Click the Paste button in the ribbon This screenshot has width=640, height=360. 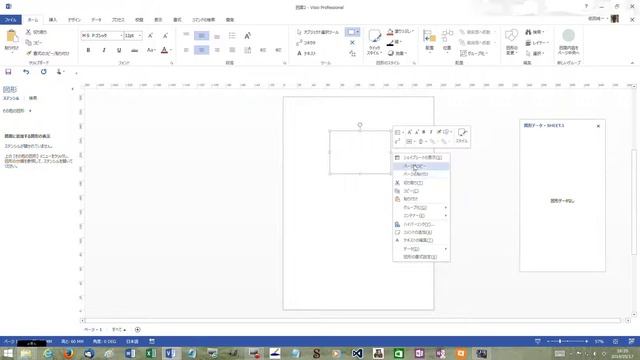point(11,41)
